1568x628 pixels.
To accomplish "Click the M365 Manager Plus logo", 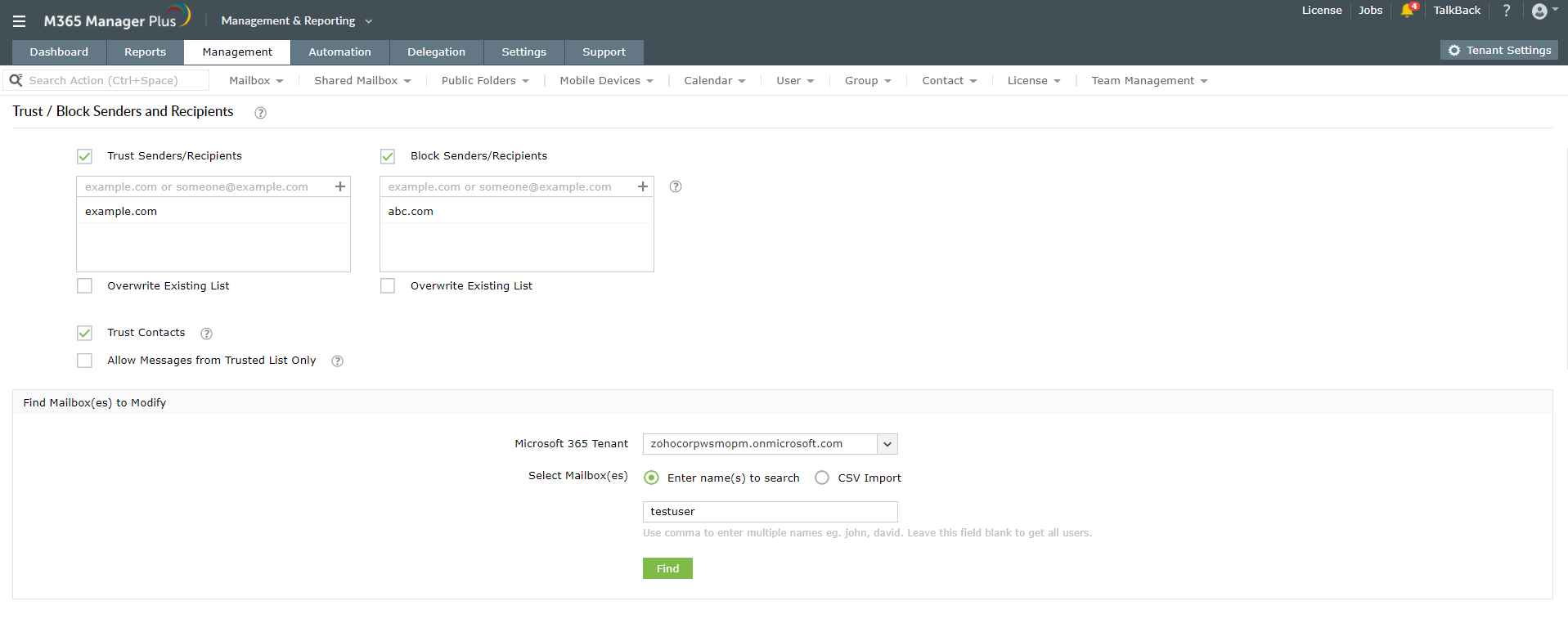I will (x=117, y=18).
